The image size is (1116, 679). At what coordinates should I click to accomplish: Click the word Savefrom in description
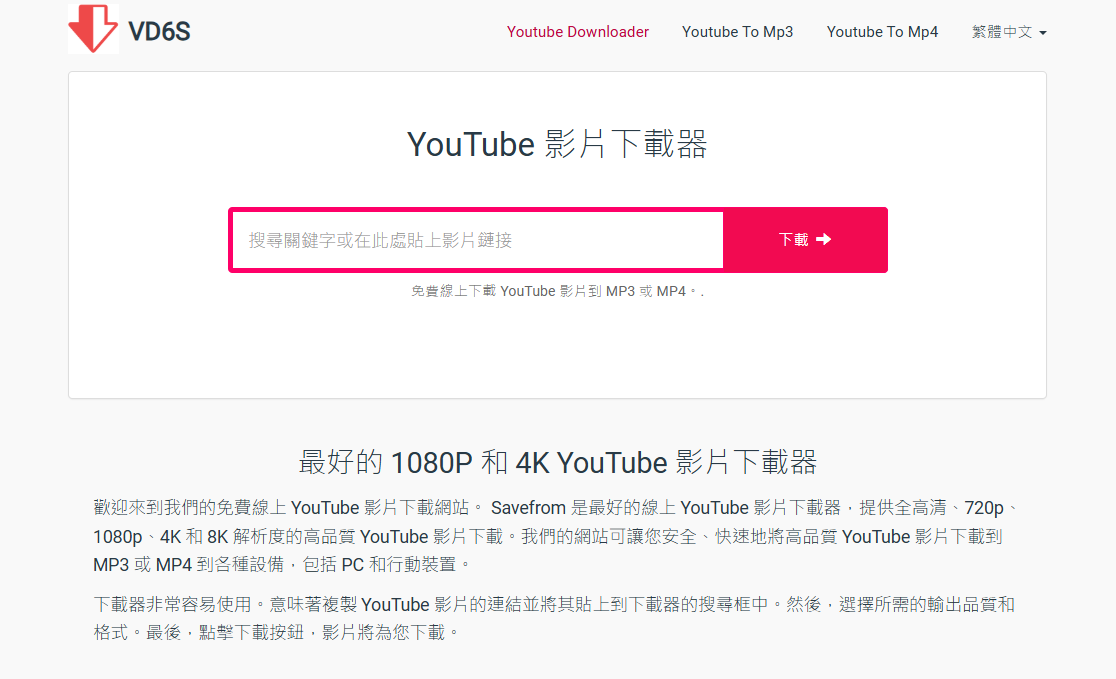tap(528, 507)
